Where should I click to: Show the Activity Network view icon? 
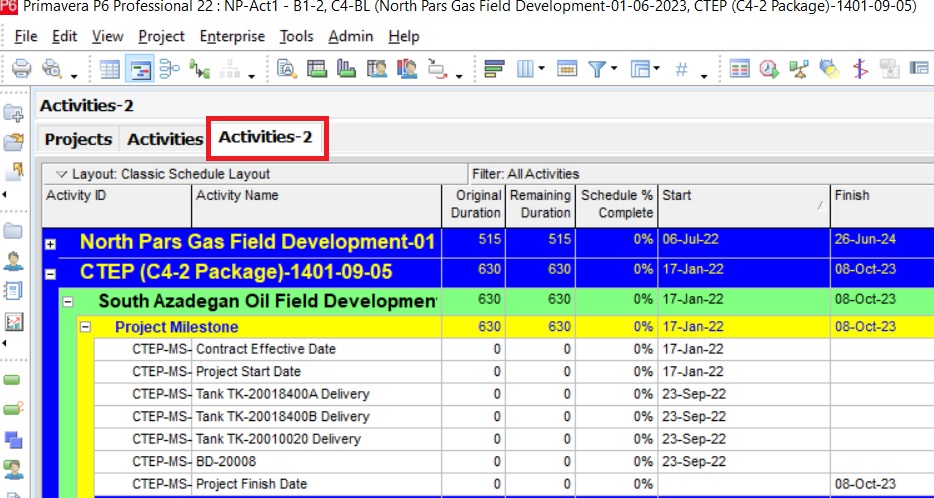click(170, 69)
